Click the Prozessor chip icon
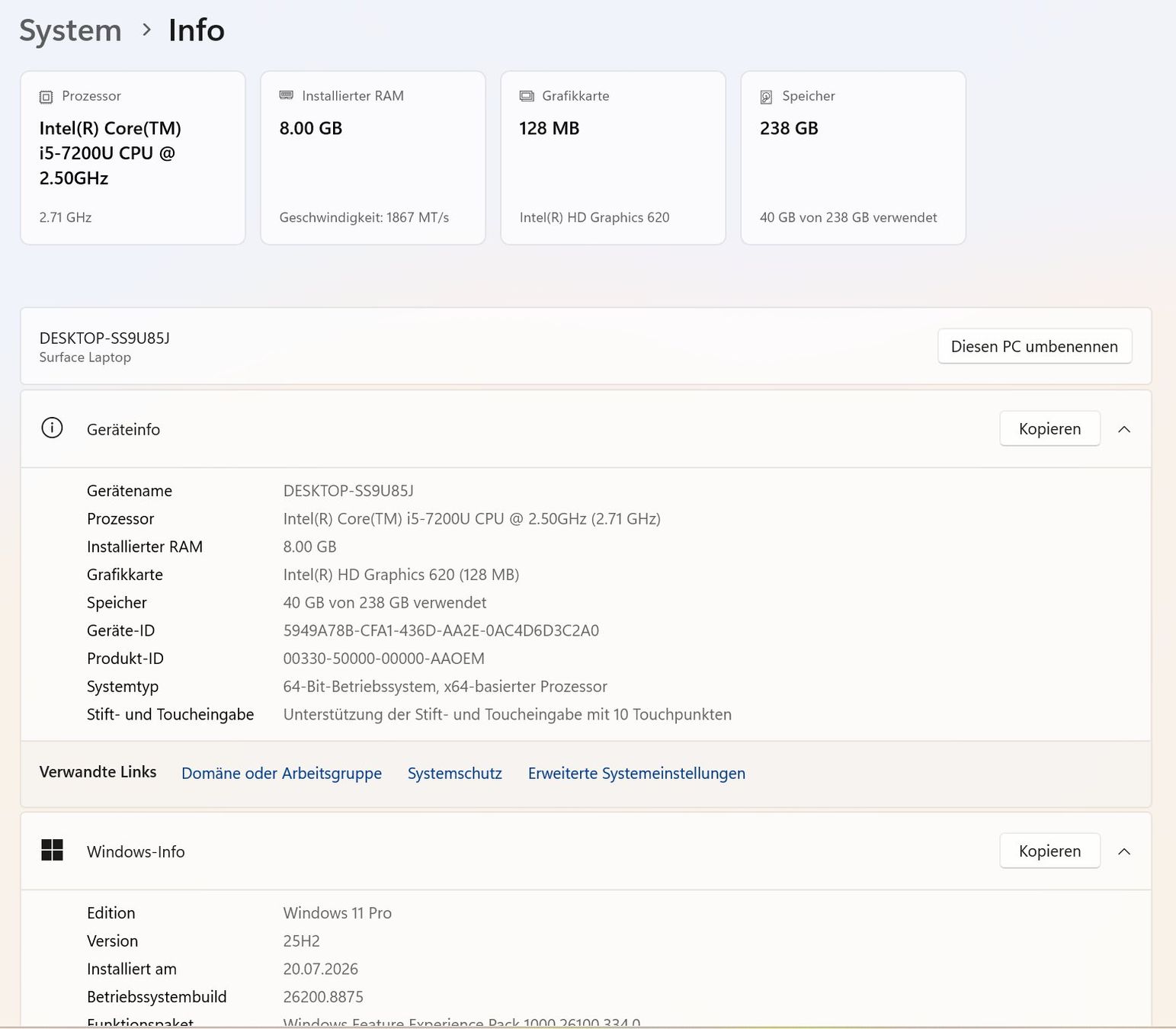Screen dimensions: 1176x1029 coord(46,97)
